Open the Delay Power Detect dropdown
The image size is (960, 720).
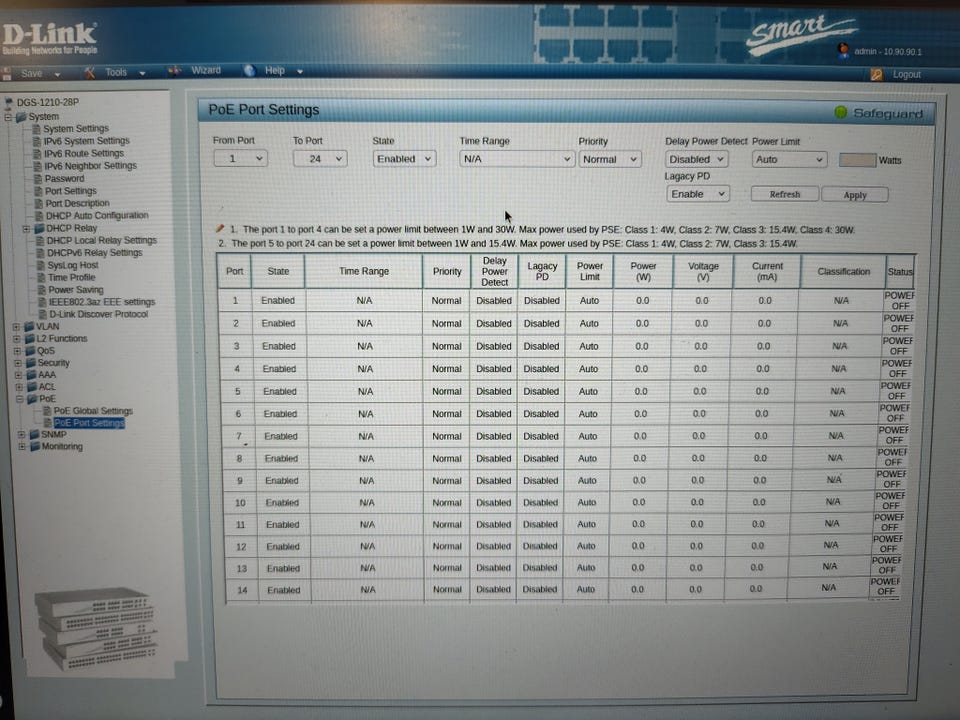pos(696,159)
